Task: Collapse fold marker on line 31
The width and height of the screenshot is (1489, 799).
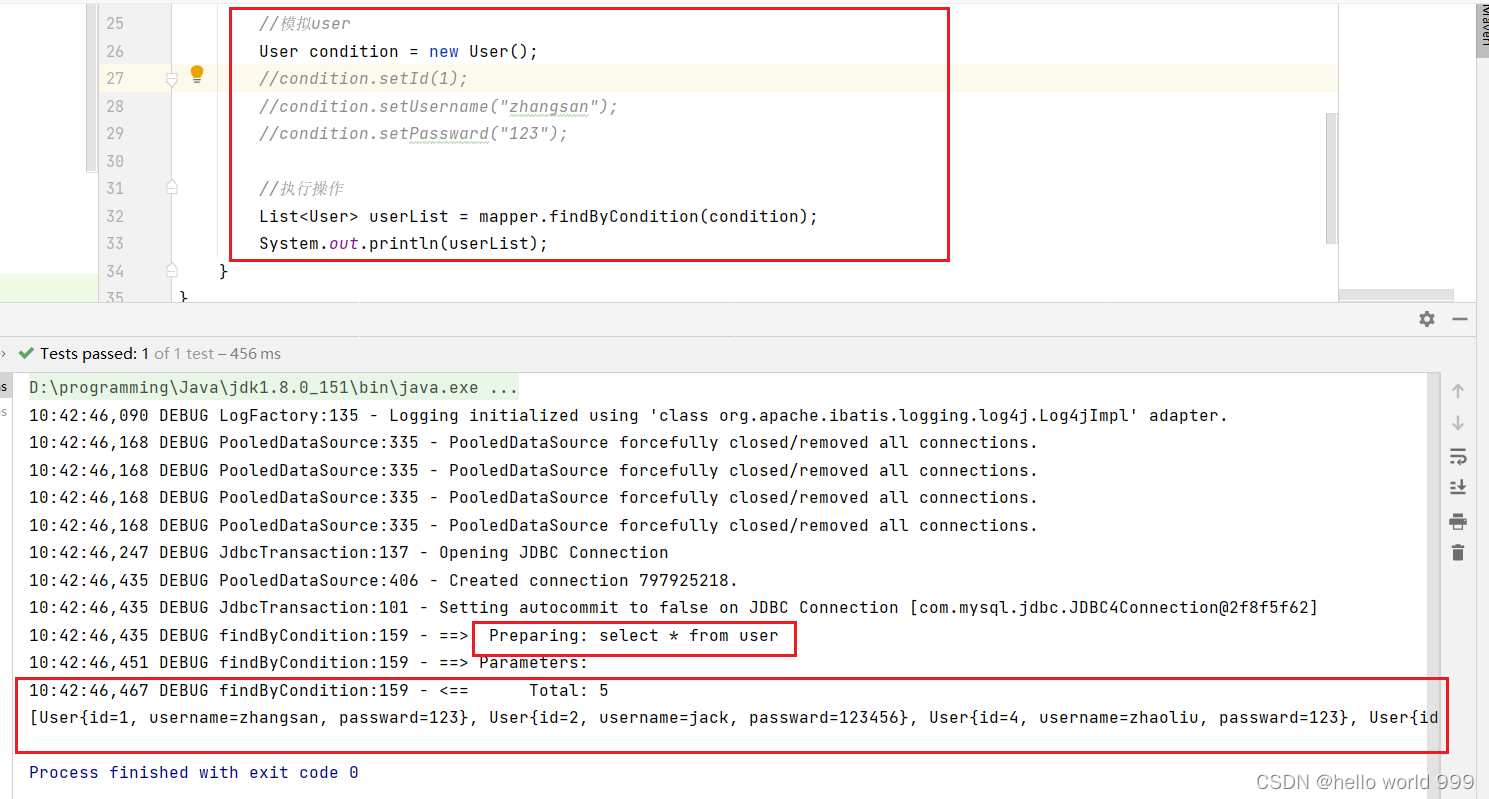Action: point(171,188)
